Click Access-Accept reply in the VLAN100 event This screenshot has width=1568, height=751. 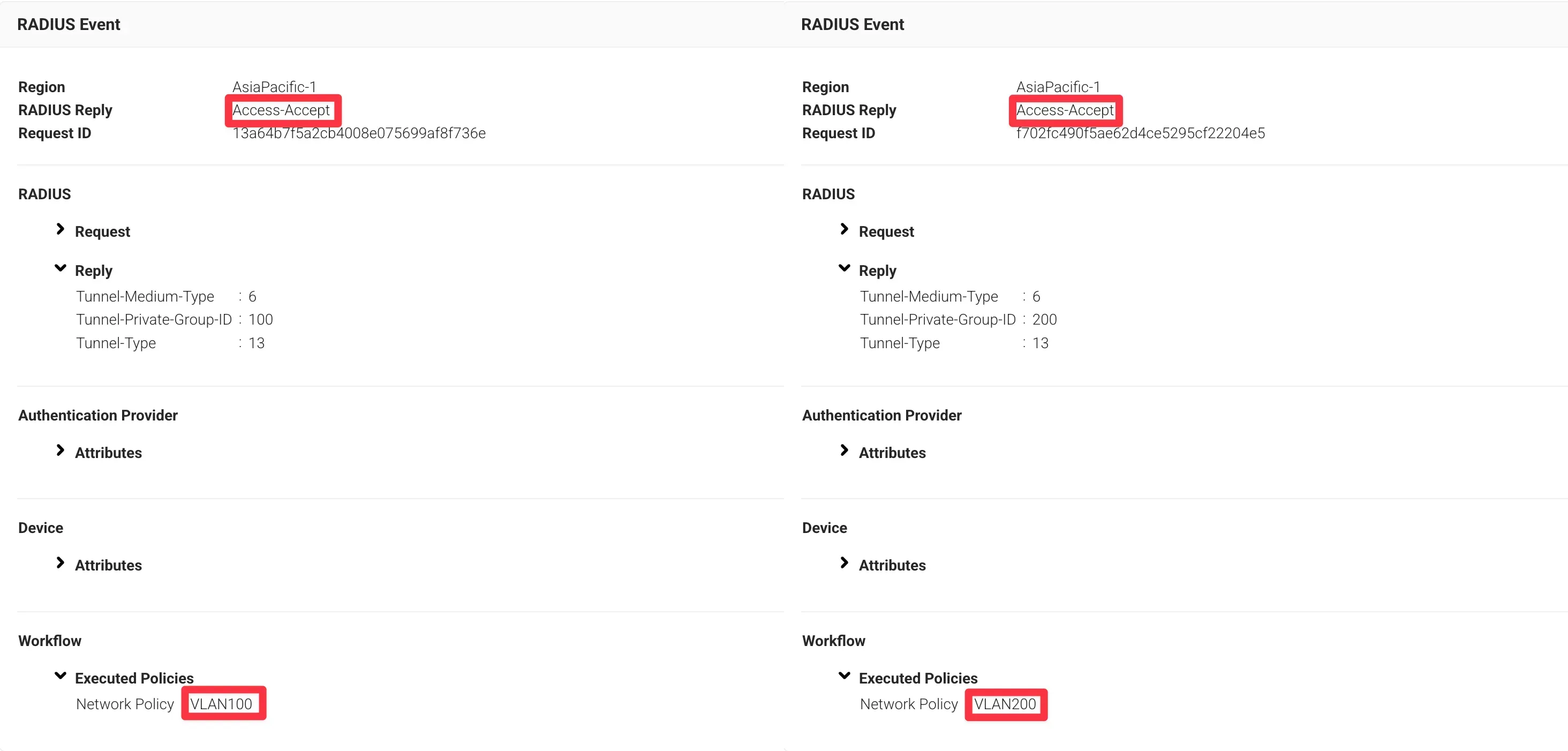[281, 110]
